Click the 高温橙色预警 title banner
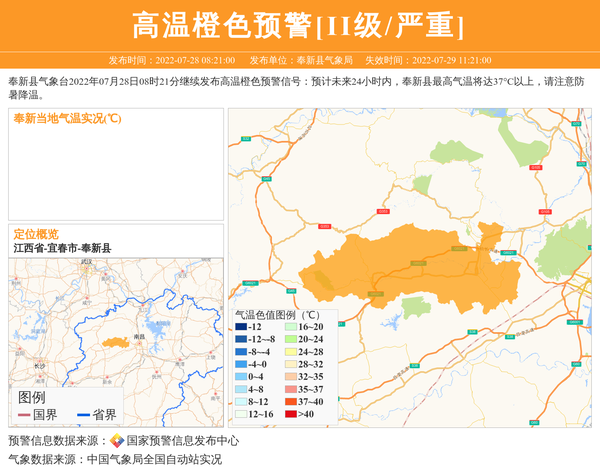This screenshot has height=471, width=600. pos(299,25)
